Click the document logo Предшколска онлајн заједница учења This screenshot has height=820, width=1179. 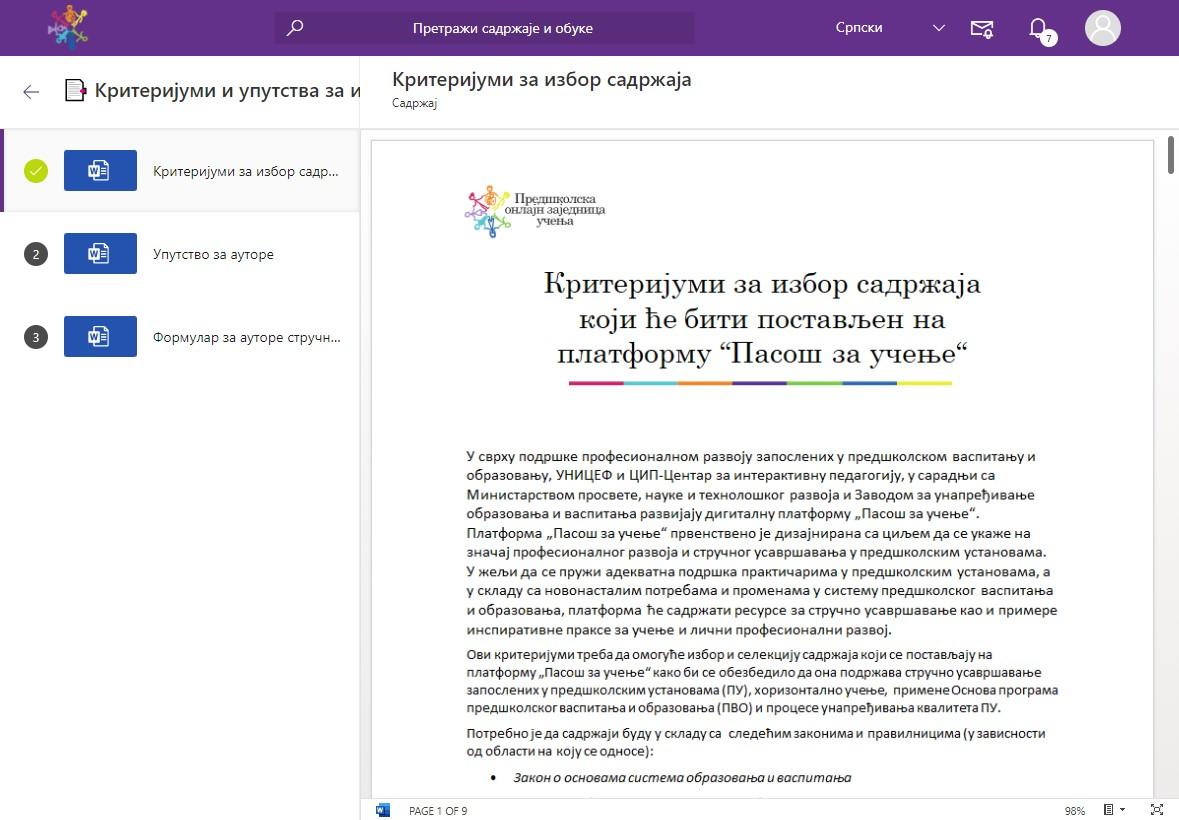pyautogui.click(x=535, y=210)
